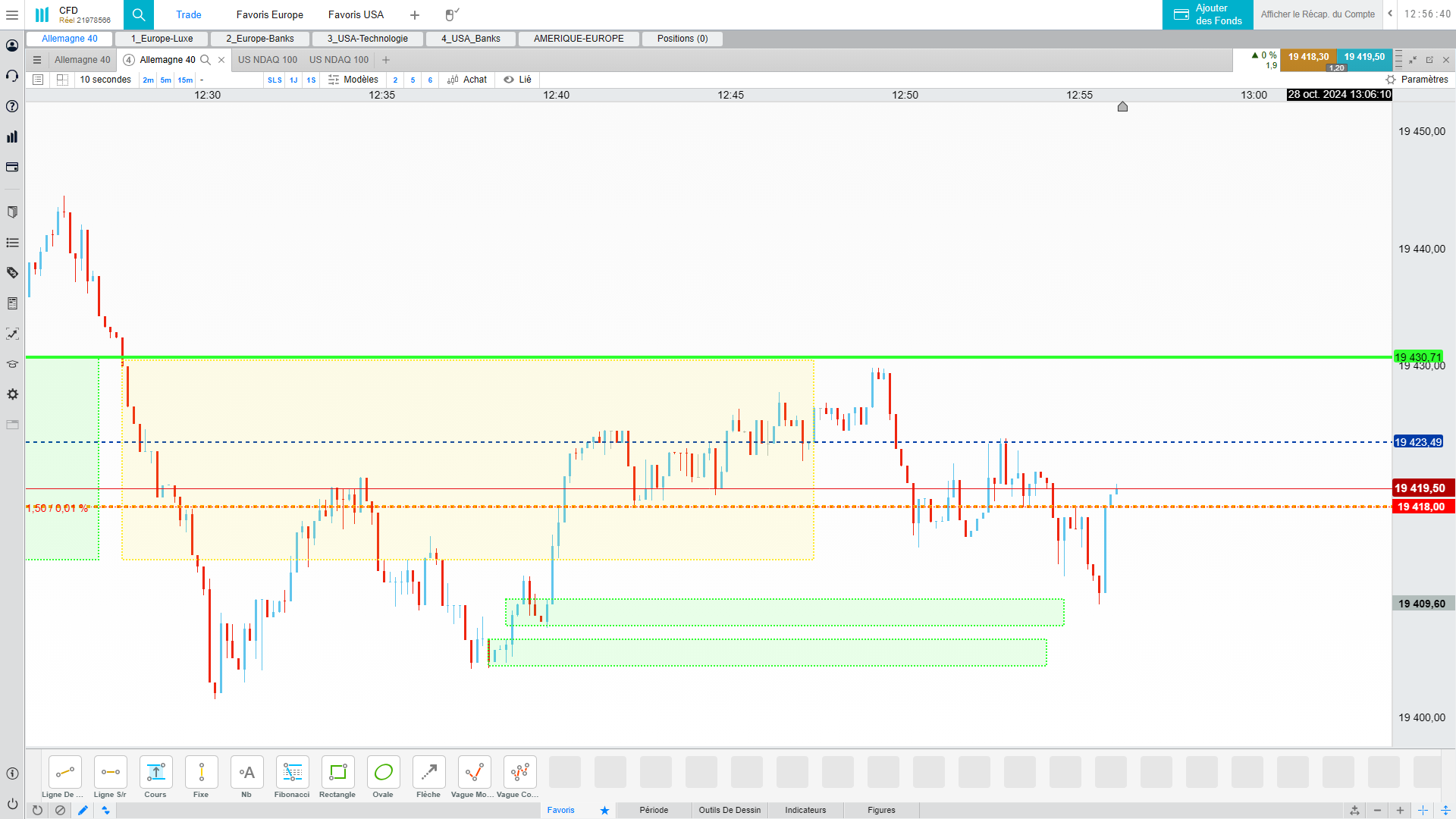1456x819 pixels.
Task: Select the Rectangle drawing tool
Action: click(x=337, y=772)
